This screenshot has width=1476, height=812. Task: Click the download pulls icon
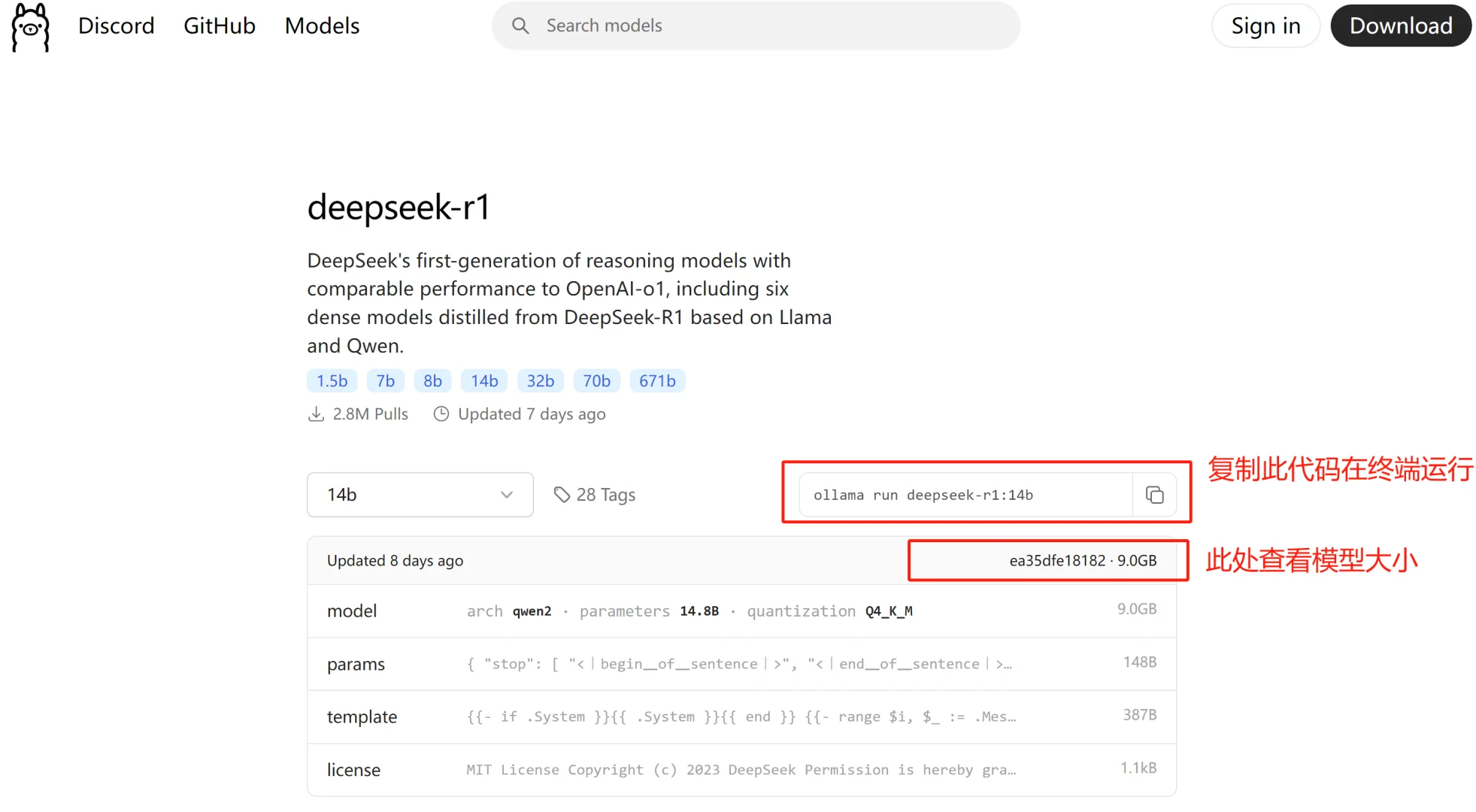click(x=316, y=414)
